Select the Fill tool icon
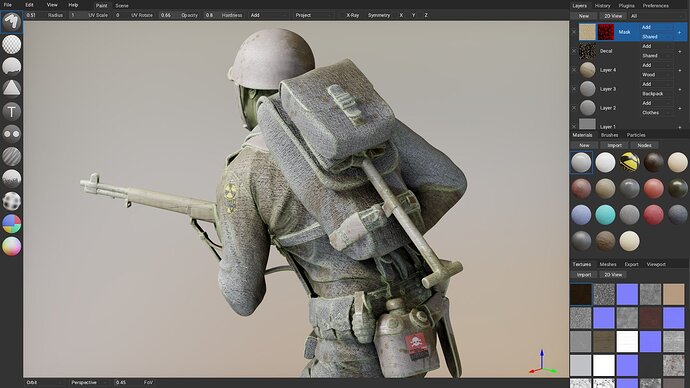The height and width of the screenshot is (388, 690). point(11,66)
